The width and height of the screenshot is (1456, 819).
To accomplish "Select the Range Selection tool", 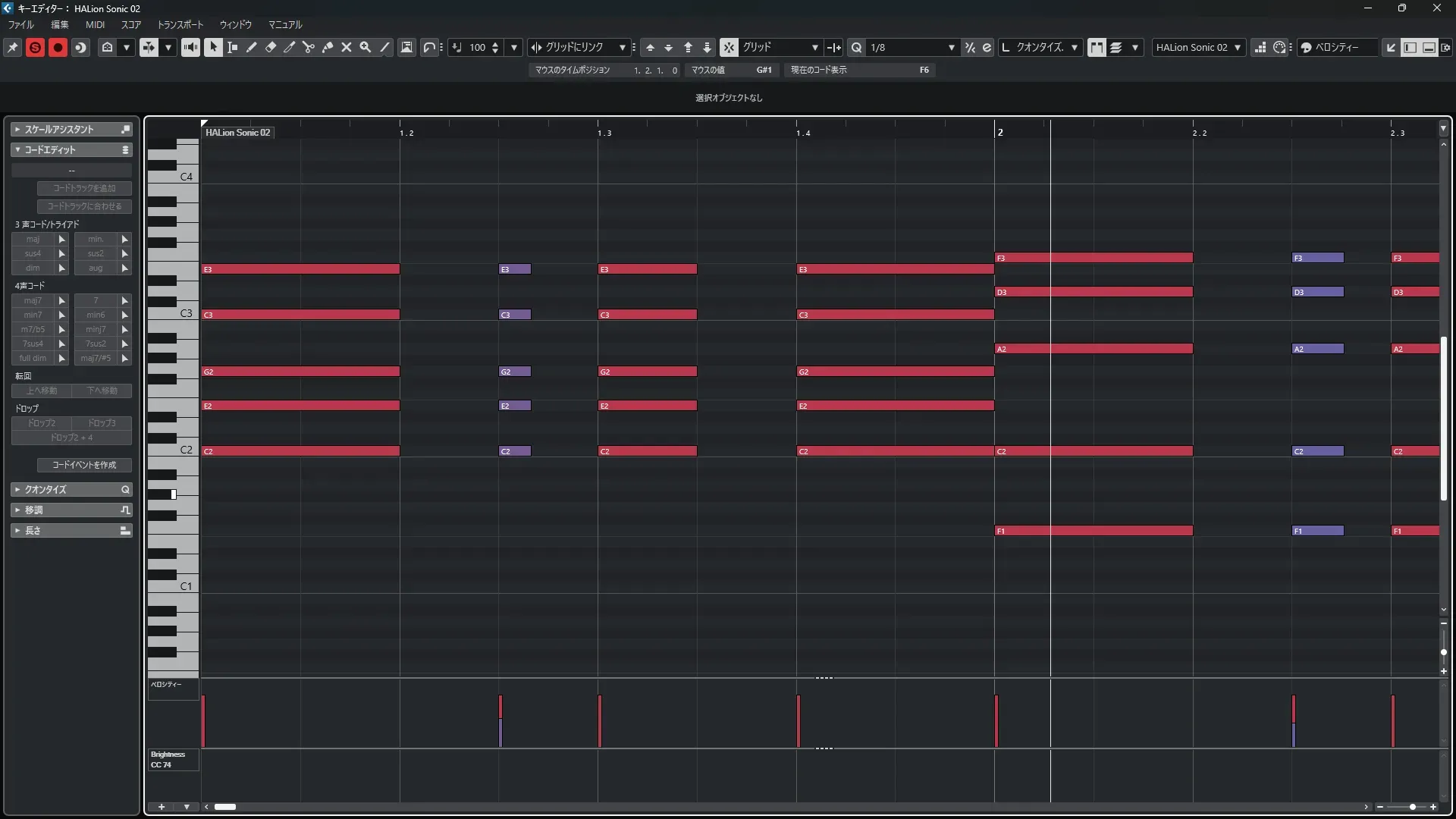I will tap(233, 47).
